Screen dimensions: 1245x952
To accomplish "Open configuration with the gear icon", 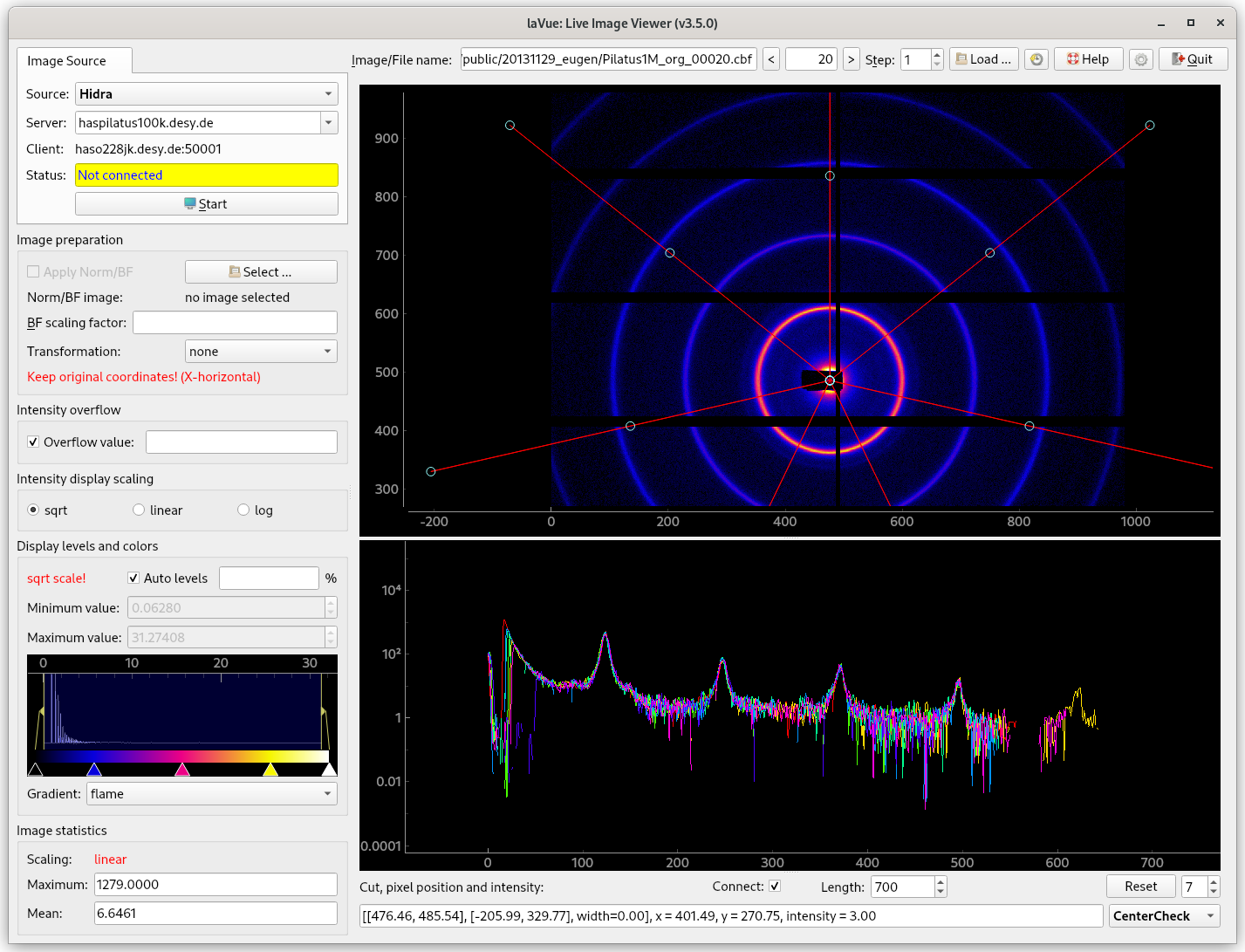I will click(1140, 59).
